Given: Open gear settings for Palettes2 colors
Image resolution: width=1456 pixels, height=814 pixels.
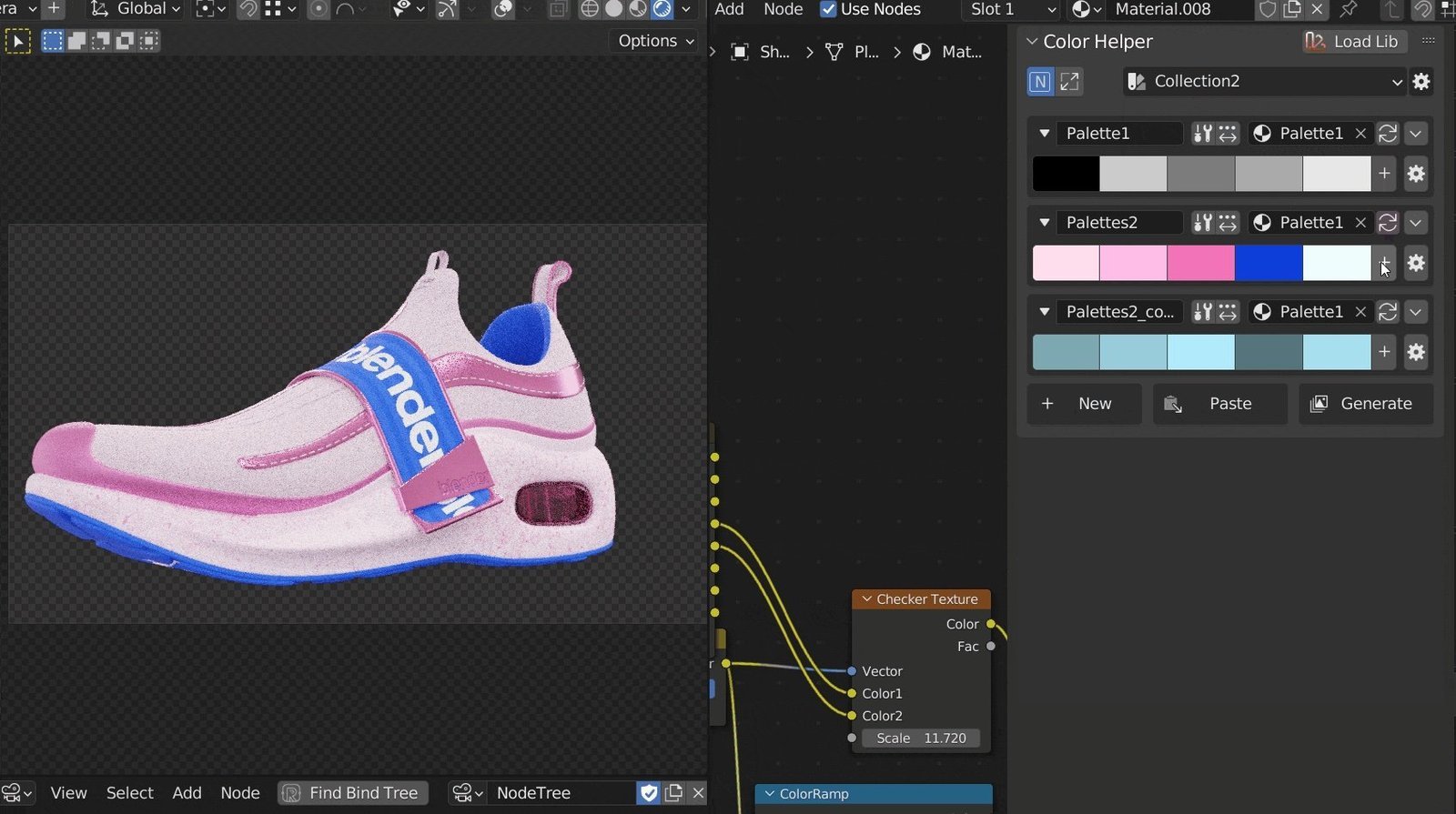Looking at the screenshot, I should click(1416, 263).
